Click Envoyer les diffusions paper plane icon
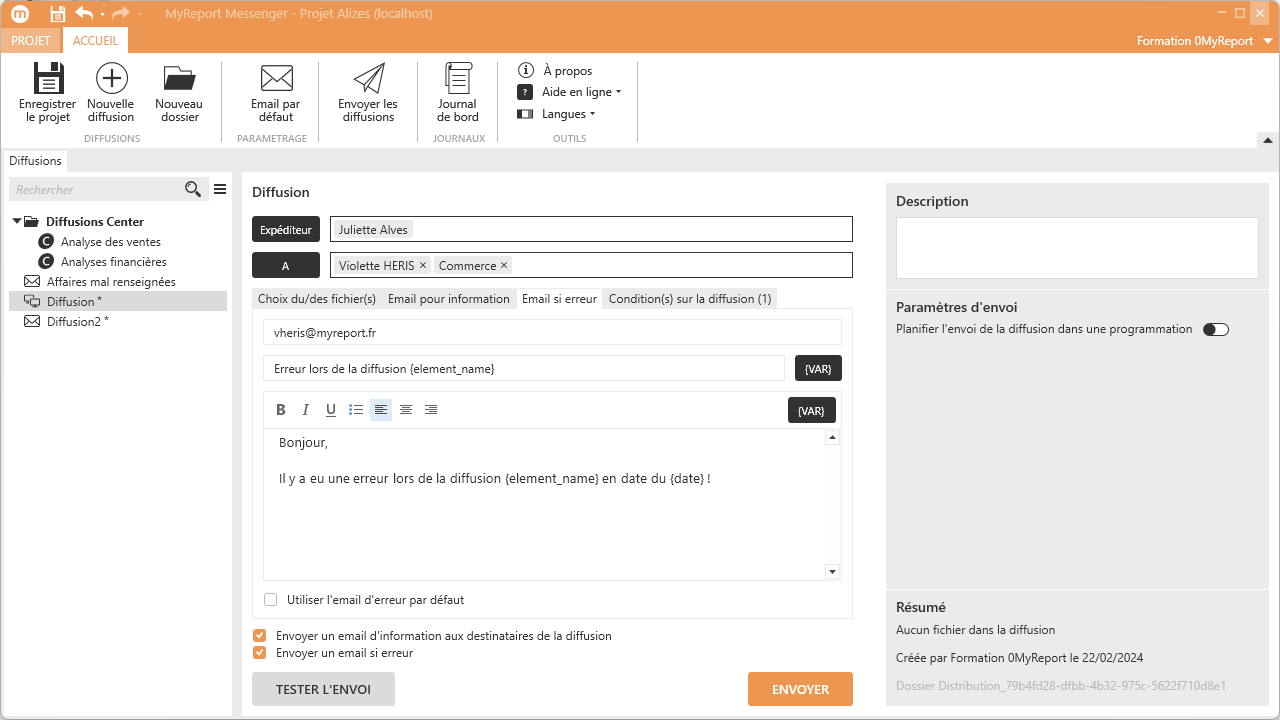 tap(368, 80)
